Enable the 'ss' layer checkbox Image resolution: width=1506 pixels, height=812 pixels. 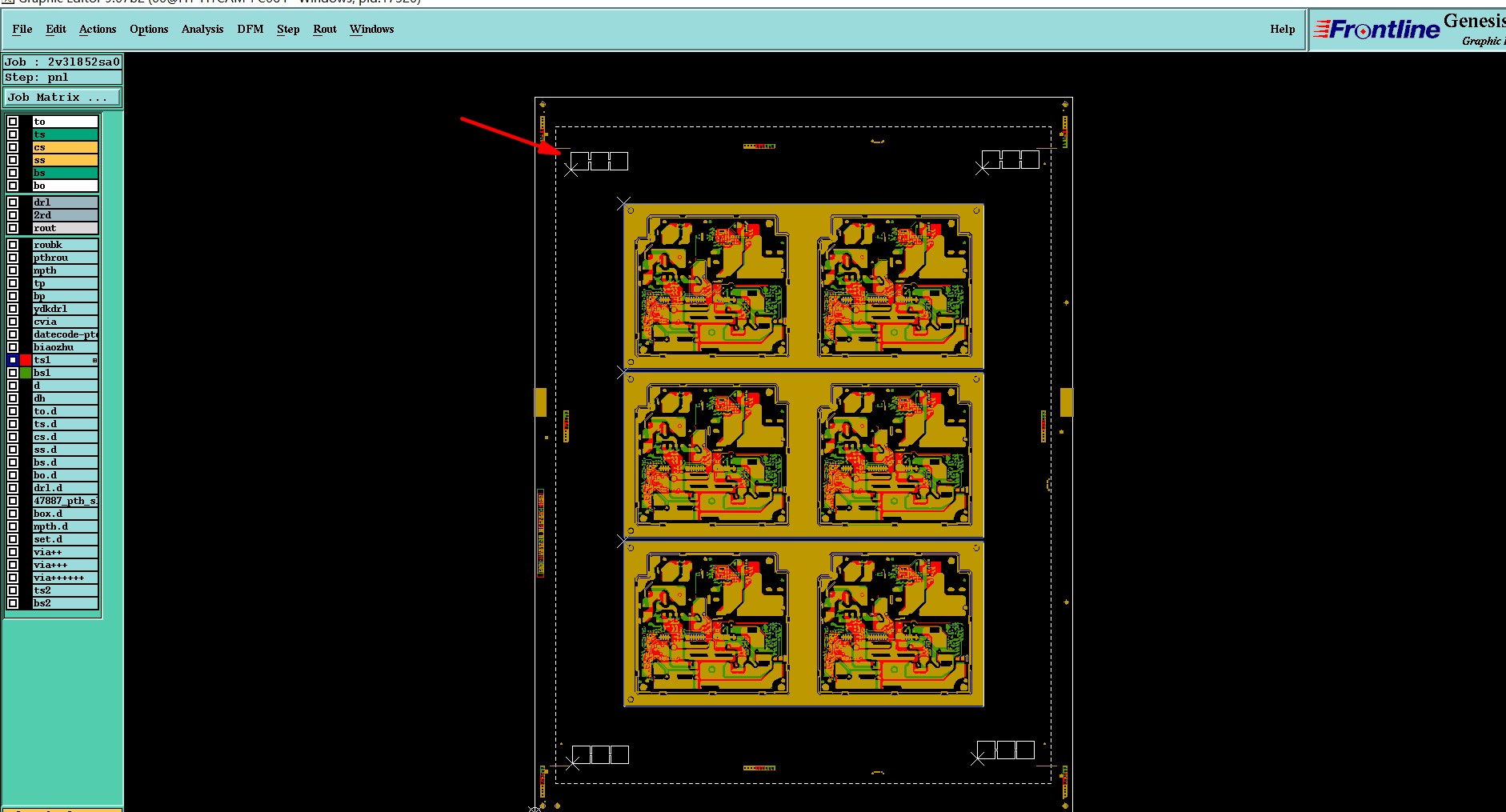[13, 160]
